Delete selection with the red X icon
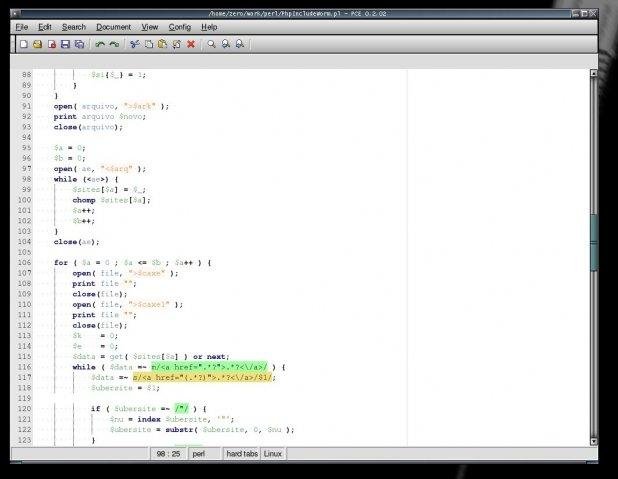This screenshot has width=618, height=479. pyautogui.click(x=191, y=44)
